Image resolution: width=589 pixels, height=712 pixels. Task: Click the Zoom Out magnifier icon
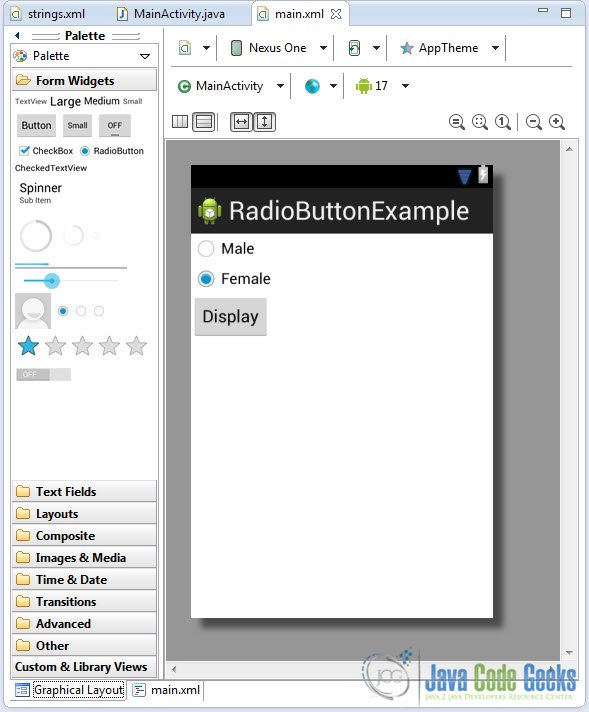[534, 122]
